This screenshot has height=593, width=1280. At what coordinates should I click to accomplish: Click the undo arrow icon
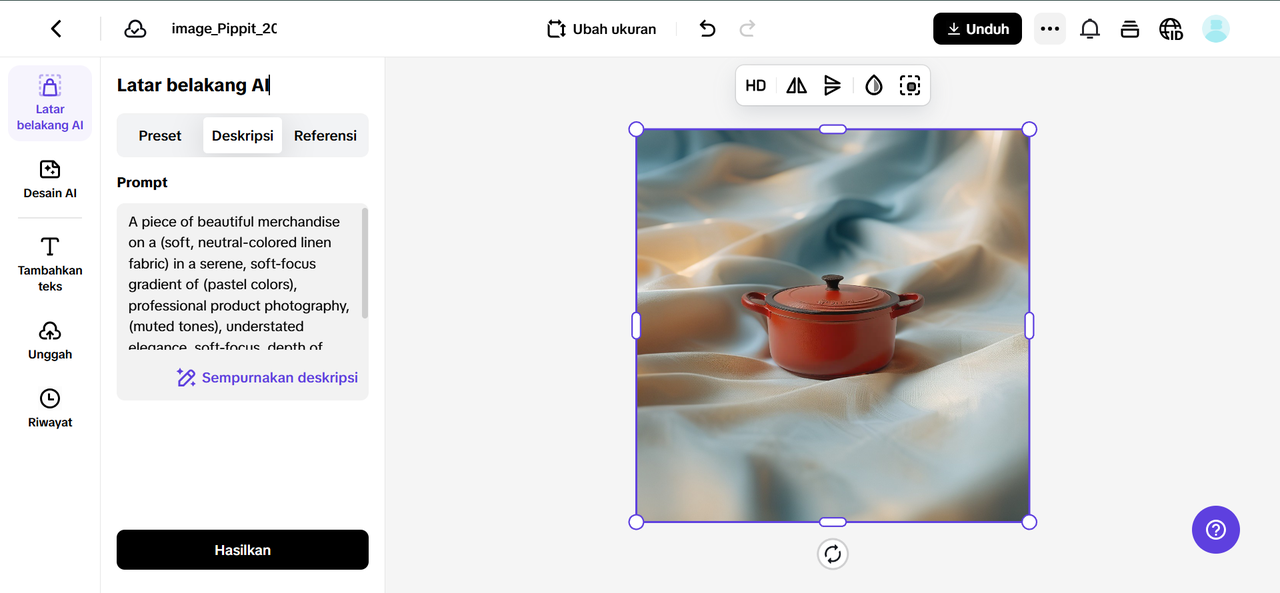pyautogui.click(x=707, y=29)
